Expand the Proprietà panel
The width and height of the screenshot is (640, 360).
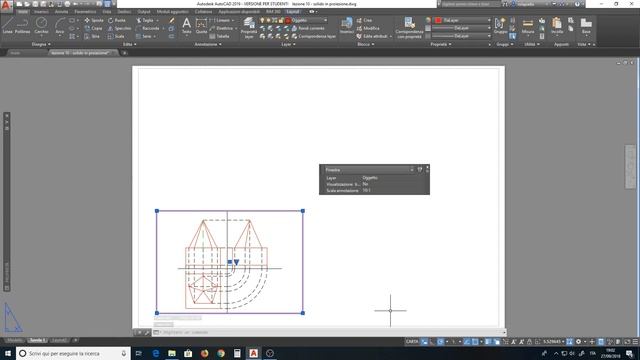pos(441,44)
